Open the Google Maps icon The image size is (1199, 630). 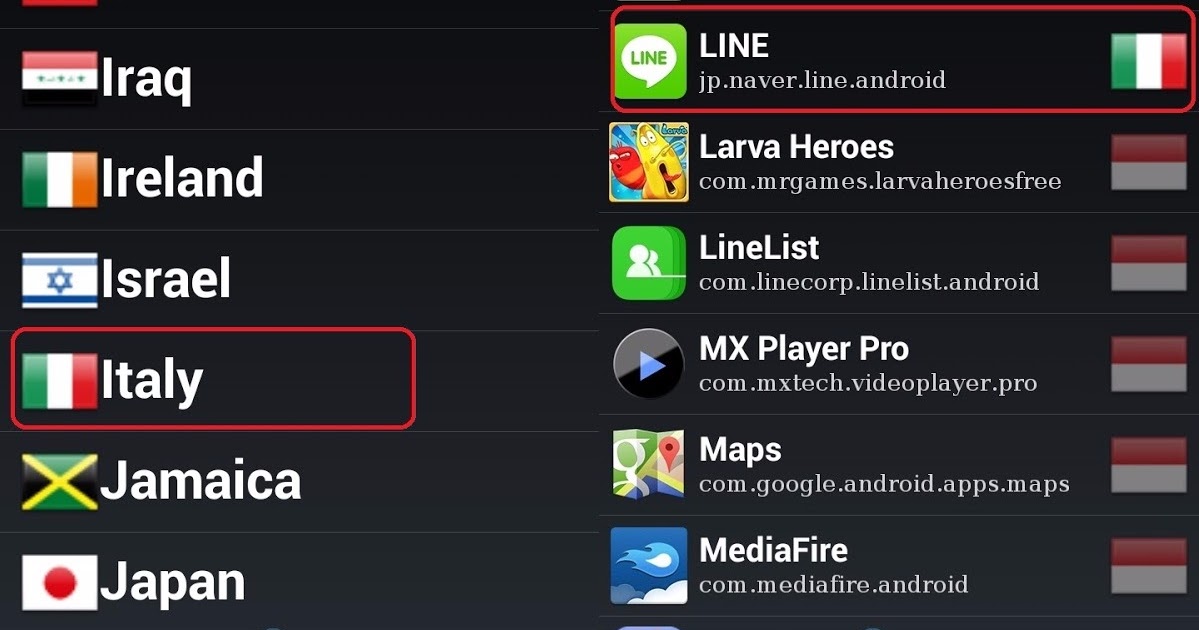[648, 464]
